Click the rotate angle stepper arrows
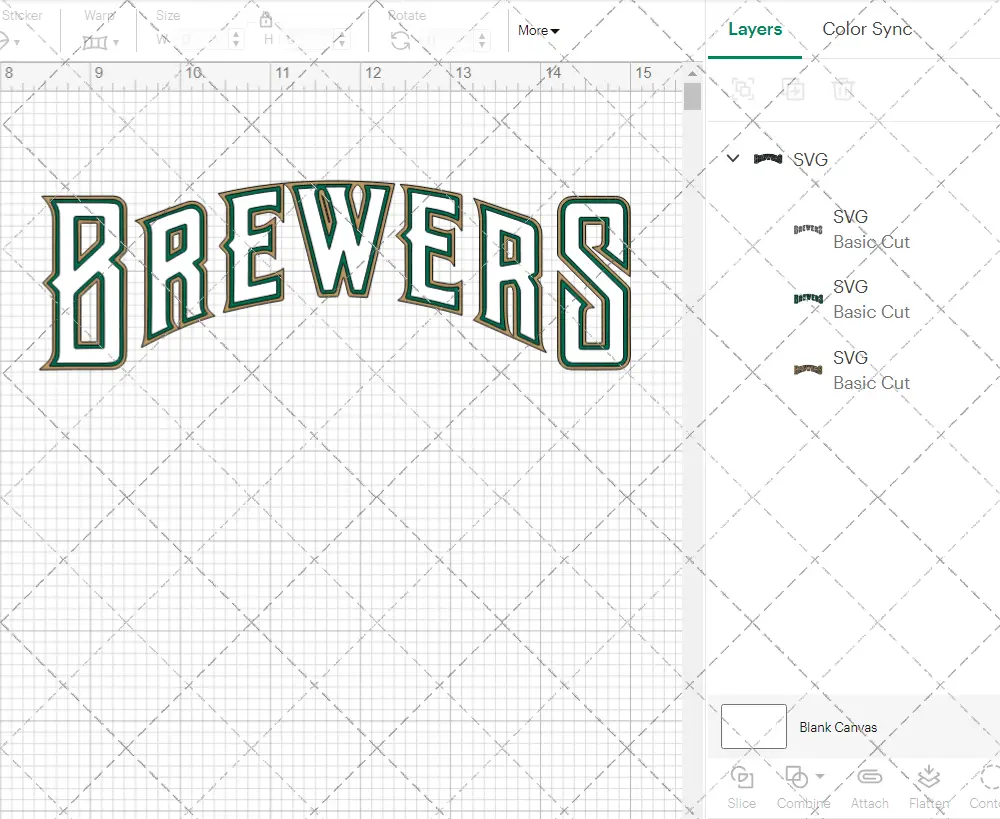Viewport: 1000px width, 819px height. pos(482,41)
